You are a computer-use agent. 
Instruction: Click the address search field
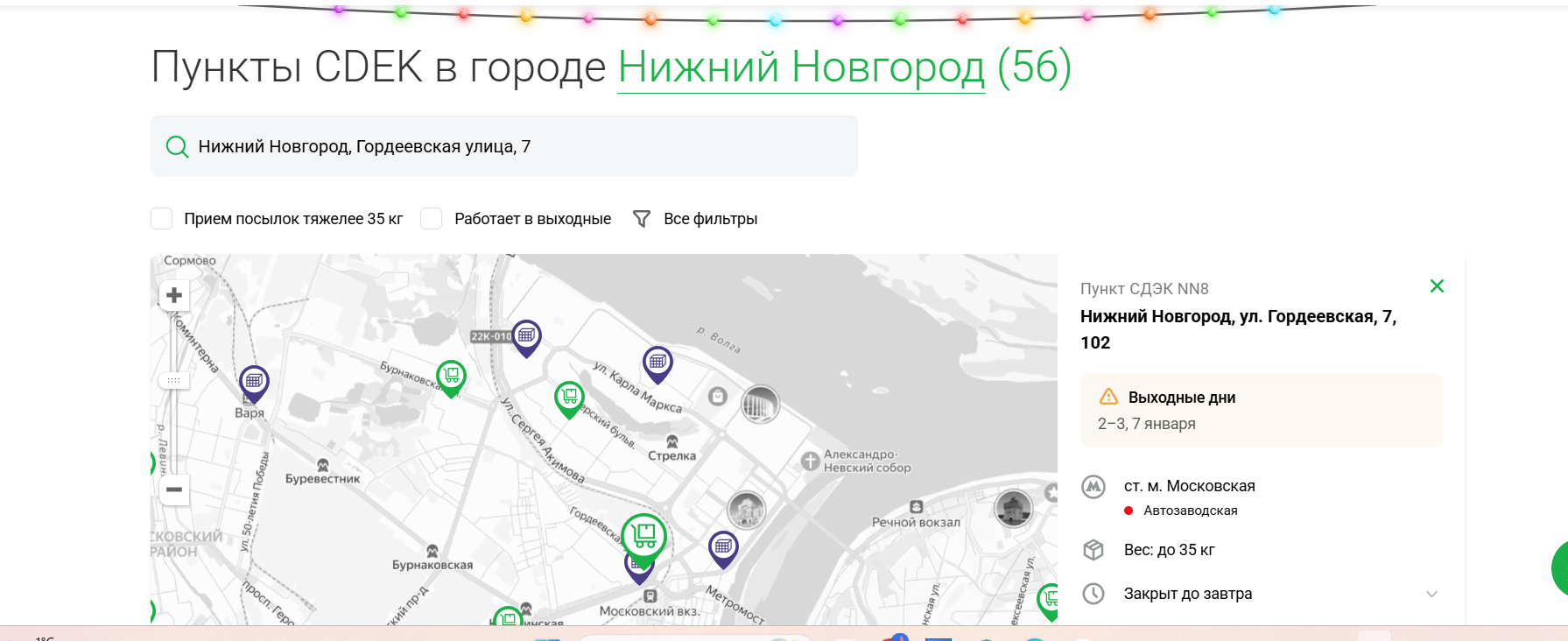pos(504,146)
